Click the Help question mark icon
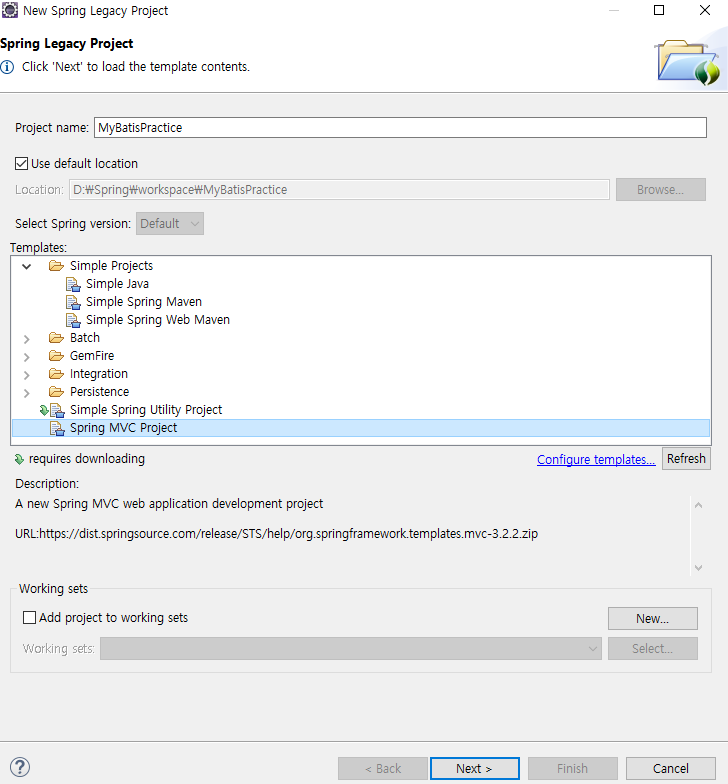728x784 pixels. (20, 767)
